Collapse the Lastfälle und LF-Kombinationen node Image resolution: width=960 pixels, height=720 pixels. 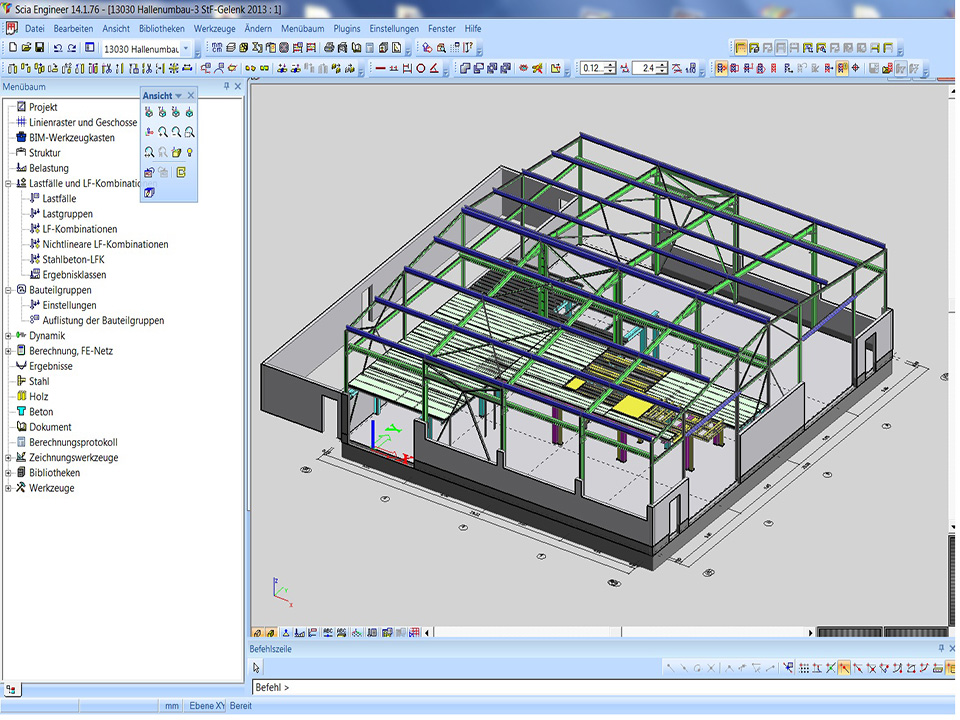tap(8, 184)
